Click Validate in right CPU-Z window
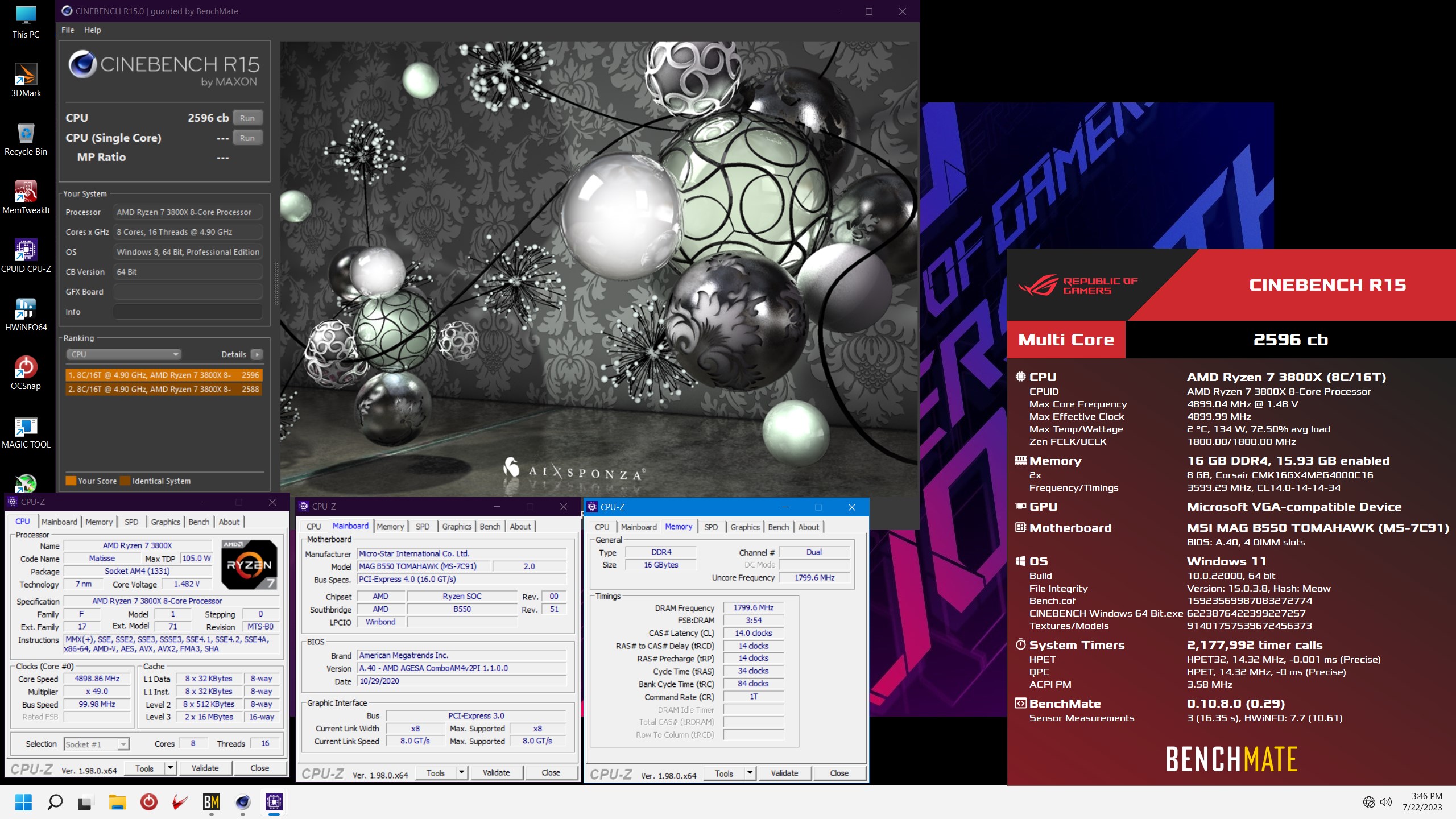The height and width of the screenshot is (819, 1456). pyautogui.click(x=785, y=773)
